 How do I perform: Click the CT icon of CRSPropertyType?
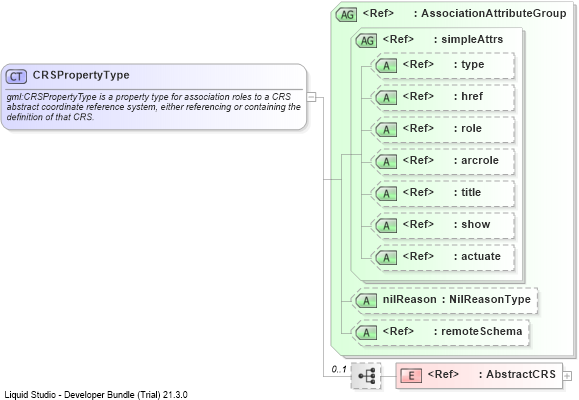pos(16,76)
